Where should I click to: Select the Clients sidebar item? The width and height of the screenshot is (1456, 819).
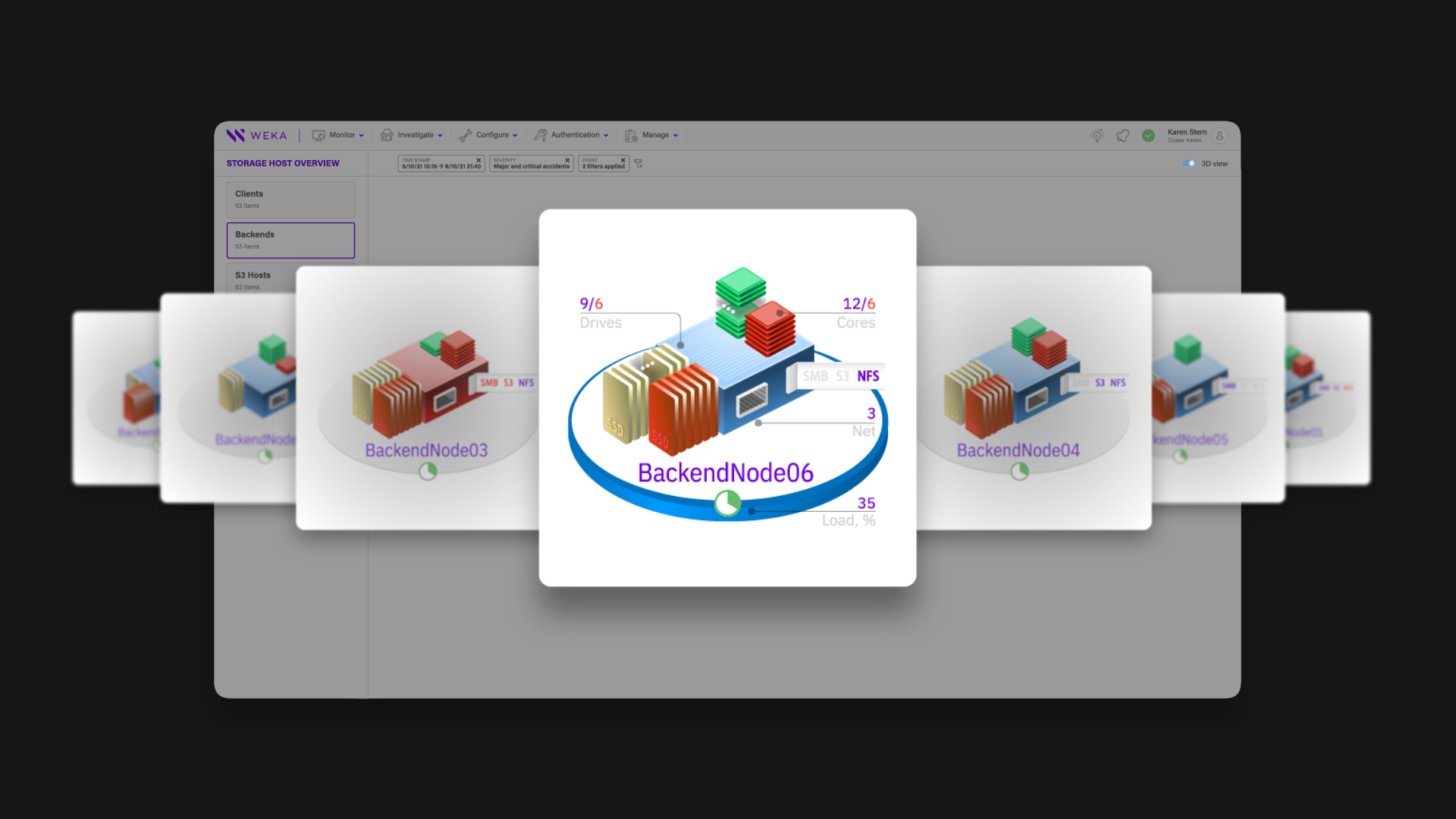[x=290, y=199]
